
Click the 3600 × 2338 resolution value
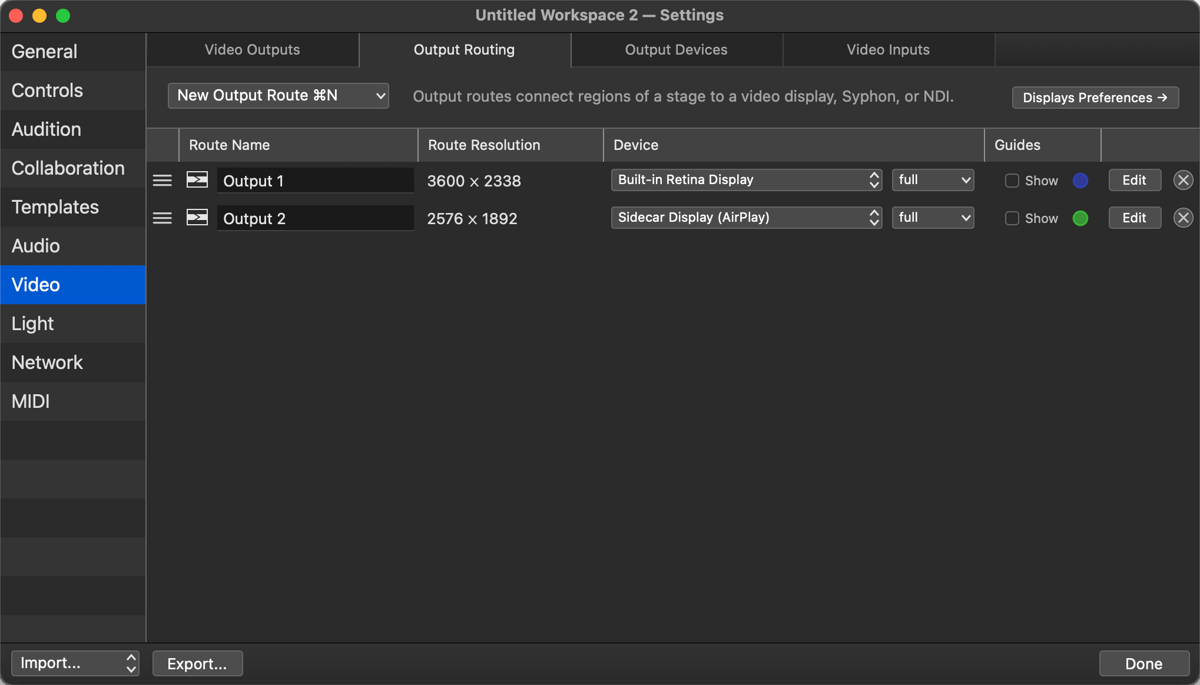point(474,181)
